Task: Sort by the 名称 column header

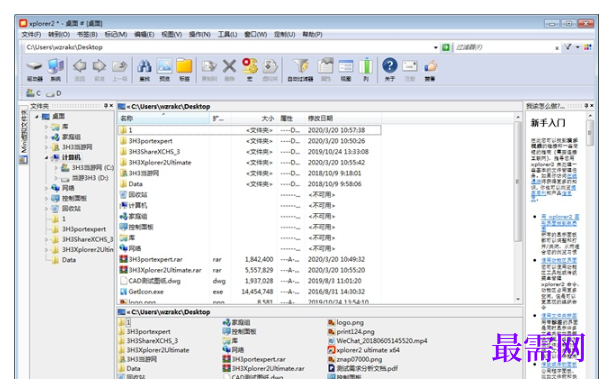Action: [x=164, y=118]
